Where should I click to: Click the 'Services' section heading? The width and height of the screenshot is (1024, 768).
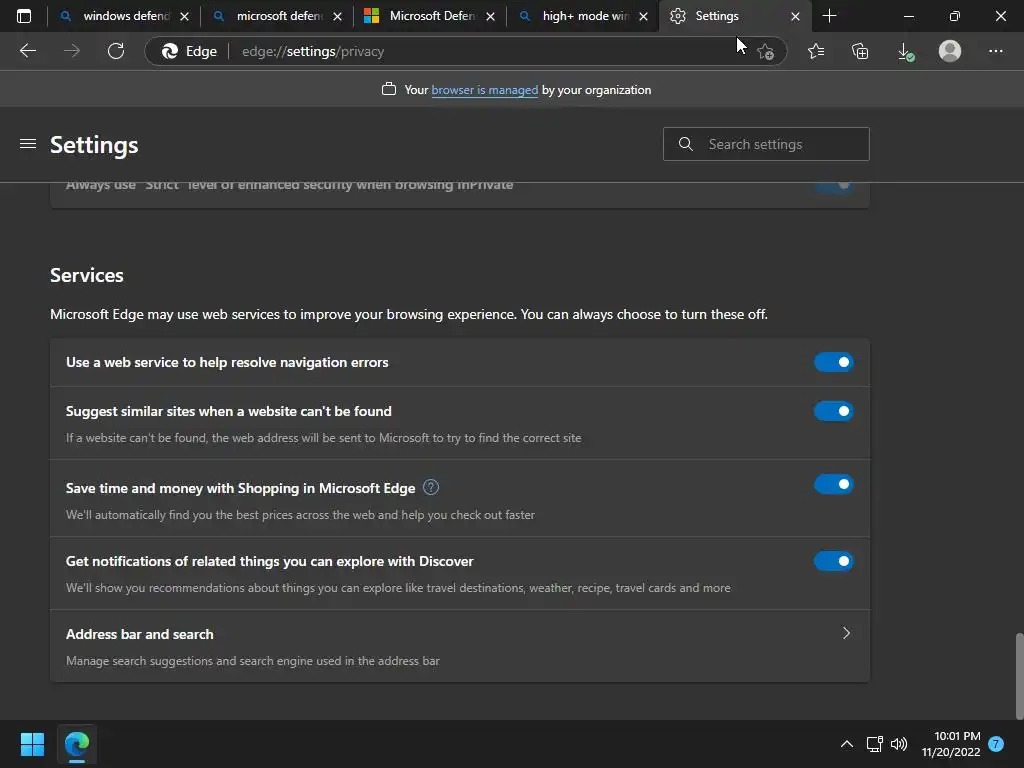click(87, 275)
